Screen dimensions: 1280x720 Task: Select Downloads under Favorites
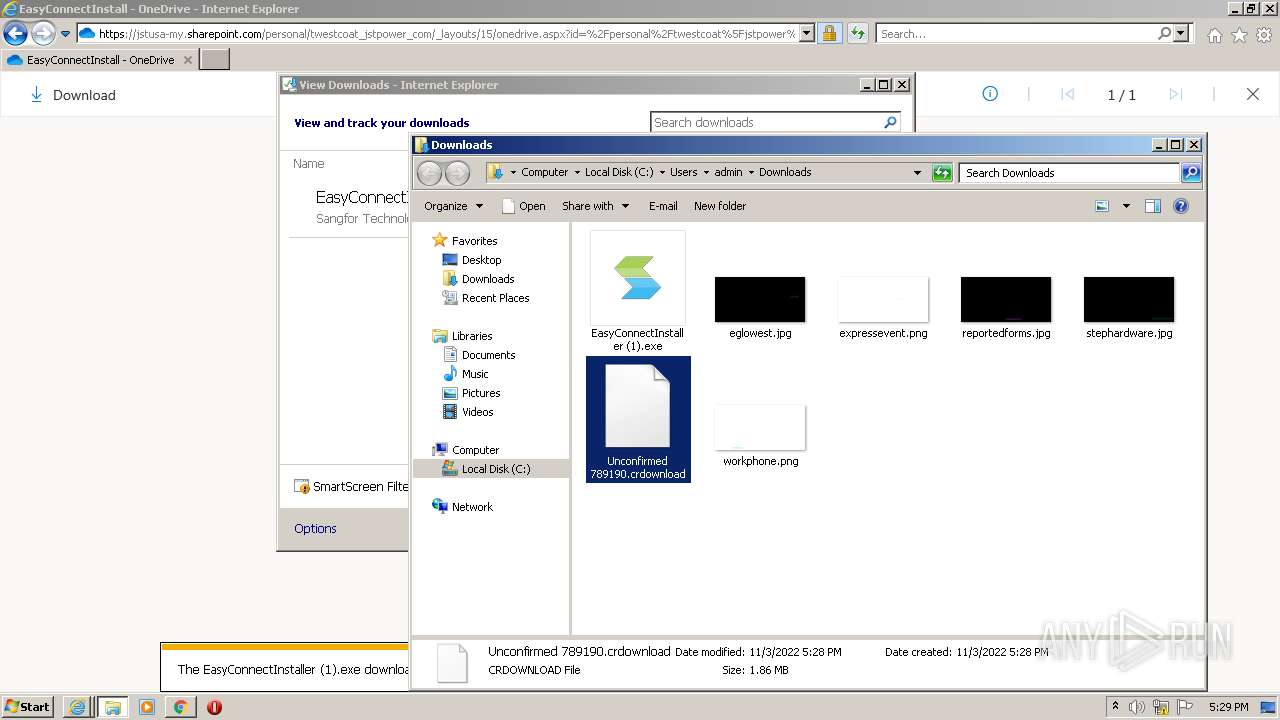pos(488,279)
